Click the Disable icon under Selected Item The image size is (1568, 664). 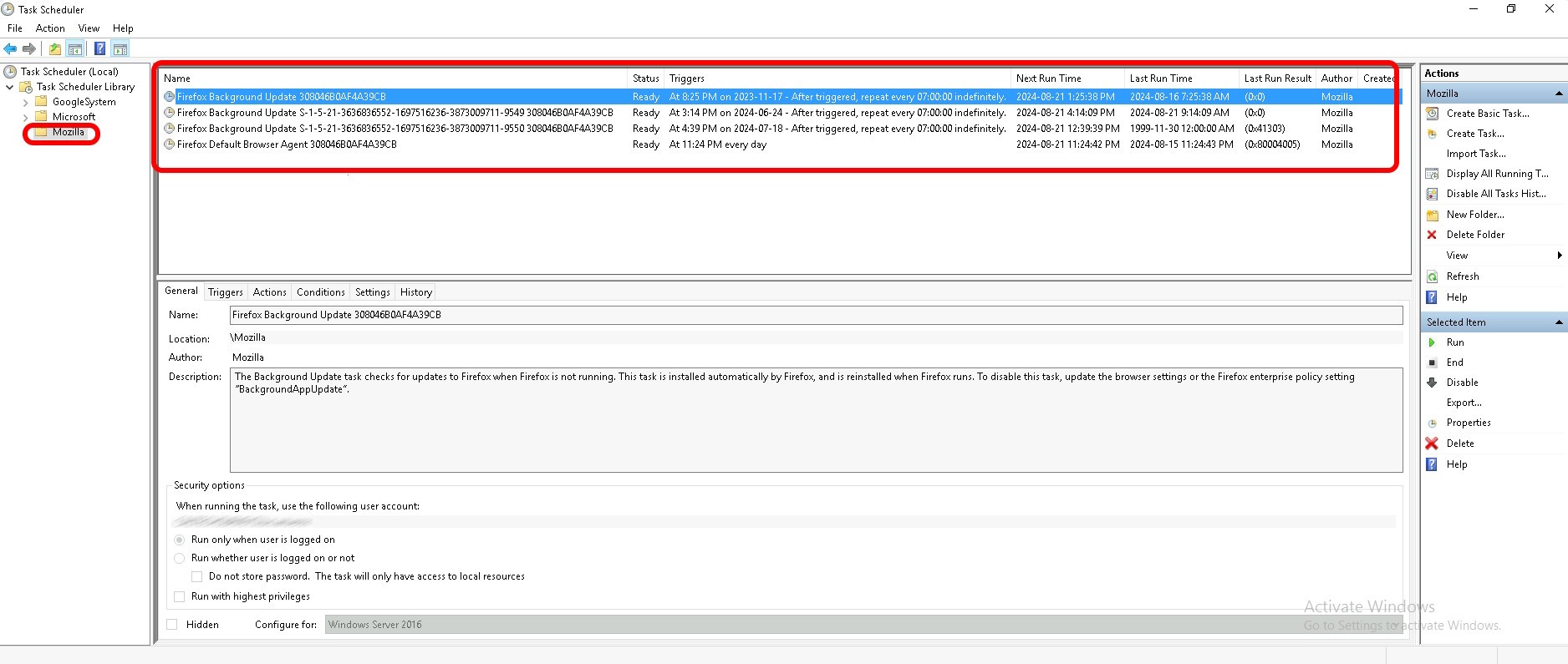click(x=1432, y=383)
